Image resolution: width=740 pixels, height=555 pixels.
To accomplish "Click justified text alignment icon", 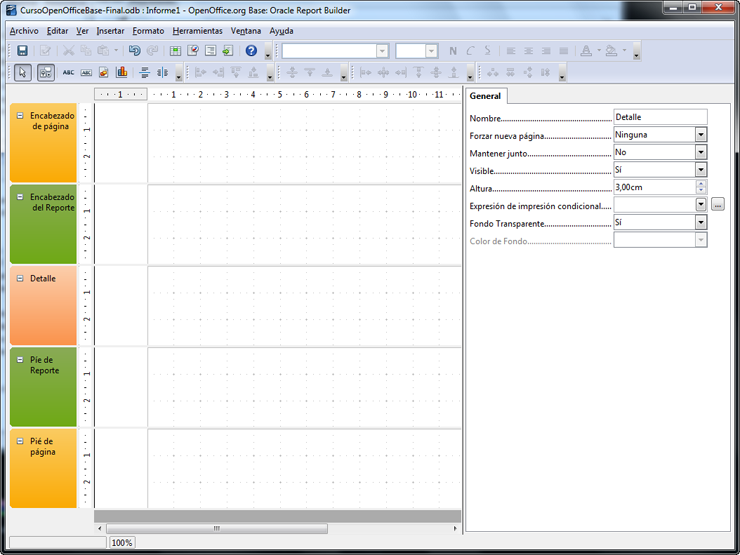I will pos(563,50).
